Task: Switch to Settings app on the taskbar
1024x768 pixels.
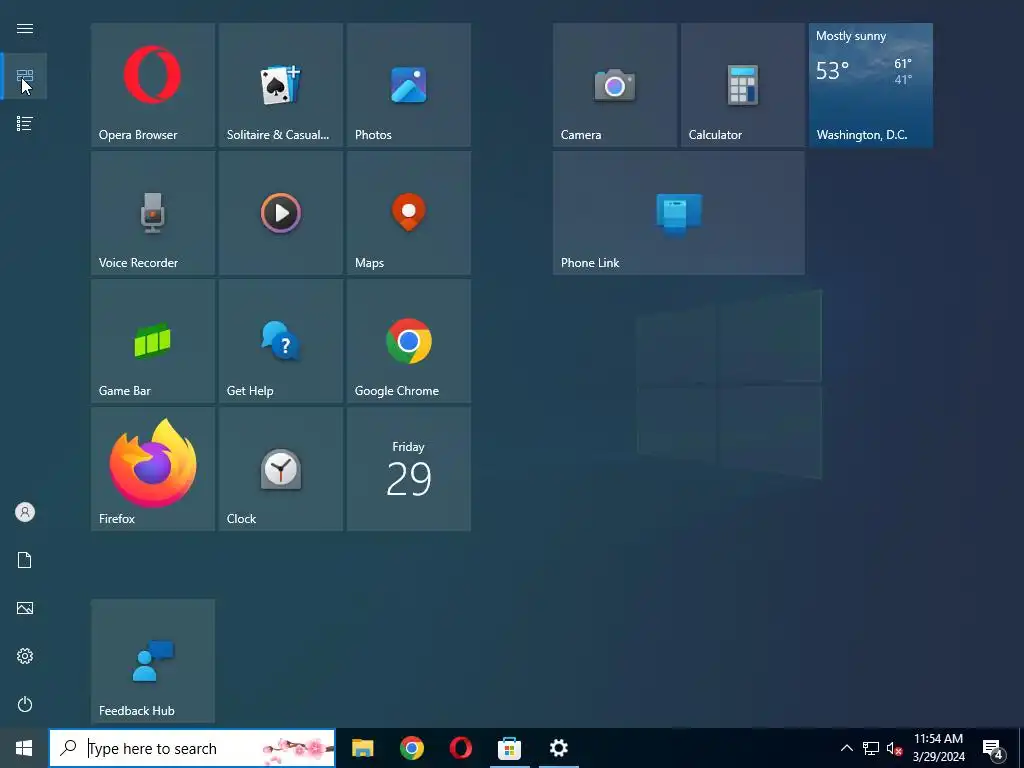Action: tap(558, 748)
